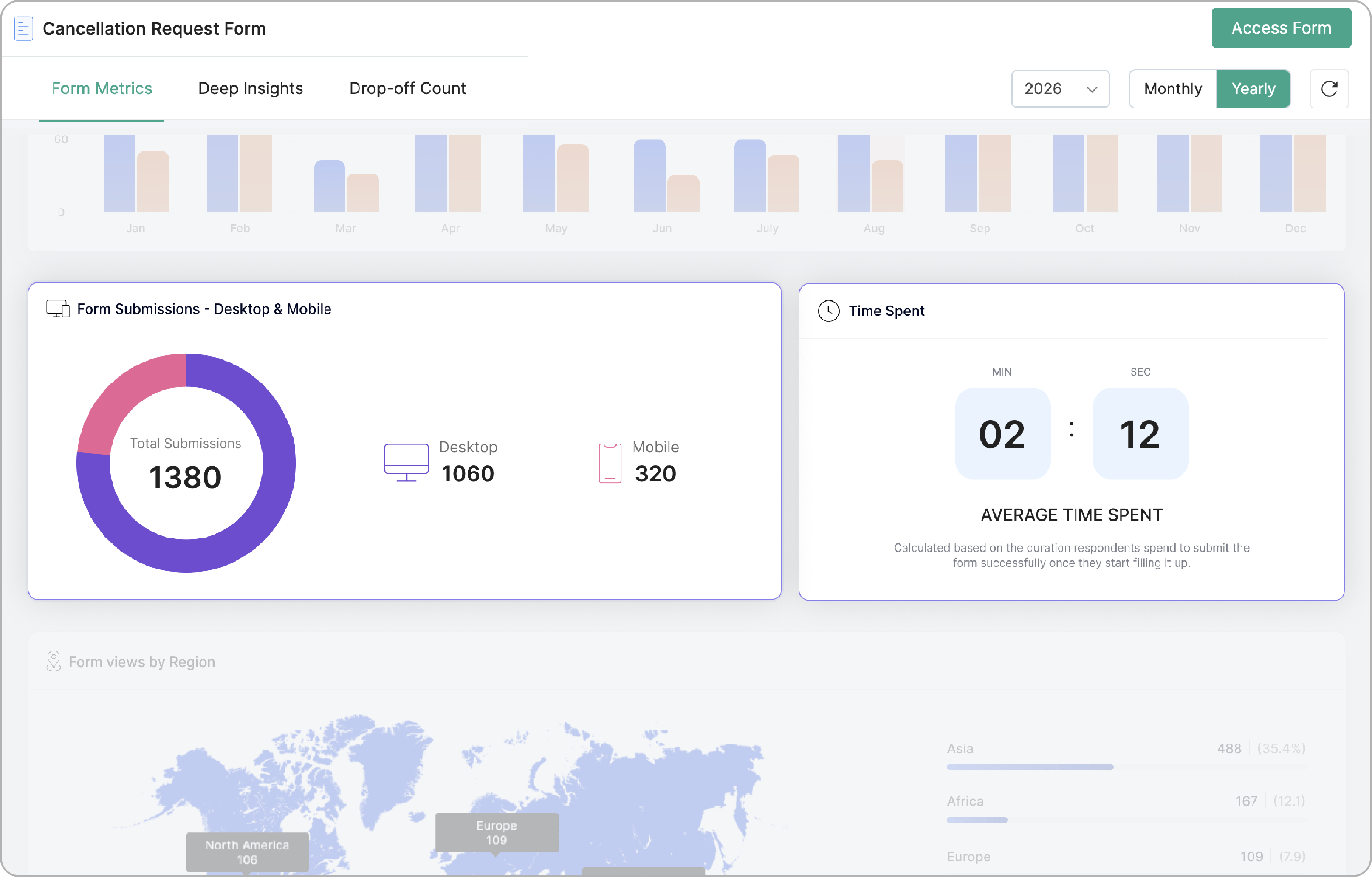Click the Jan bars in the chart
This screenshot has height=877, width=1372.
[136, 174]
